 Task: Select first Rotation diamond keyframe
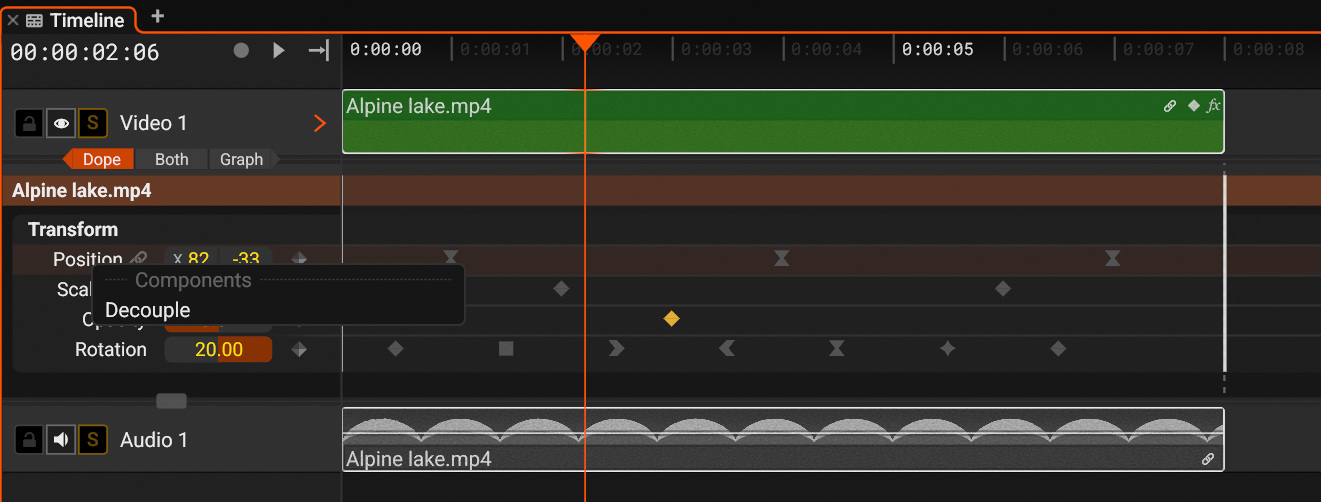tap(396, 349)
